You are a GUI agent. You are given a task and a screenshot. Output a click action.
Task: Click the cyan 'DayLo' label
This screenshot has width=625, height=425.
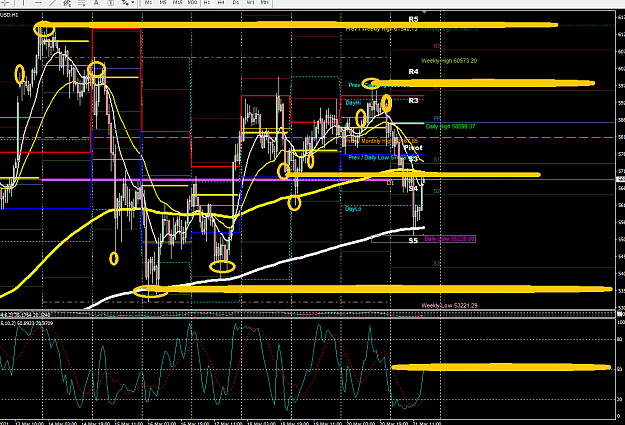[x=353, y=209]
